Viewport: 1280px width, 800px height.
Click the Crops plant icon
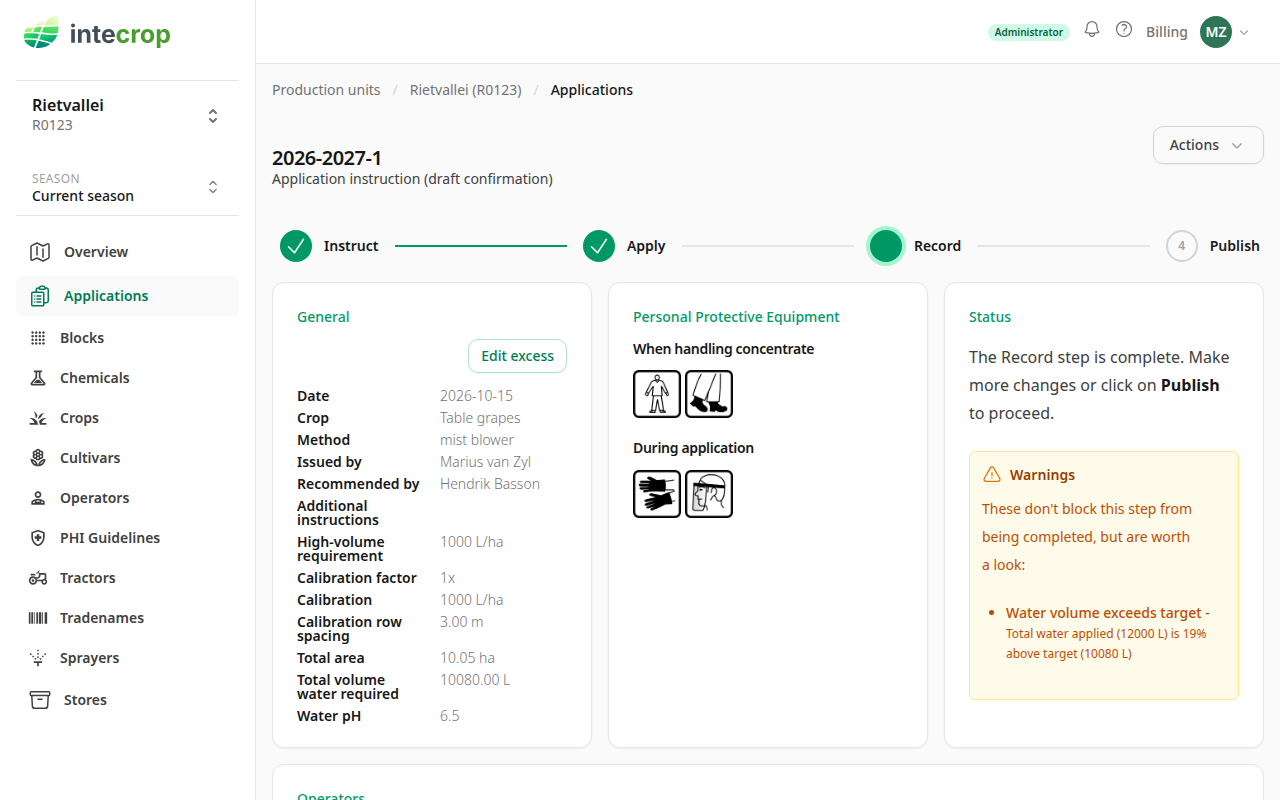38,418
